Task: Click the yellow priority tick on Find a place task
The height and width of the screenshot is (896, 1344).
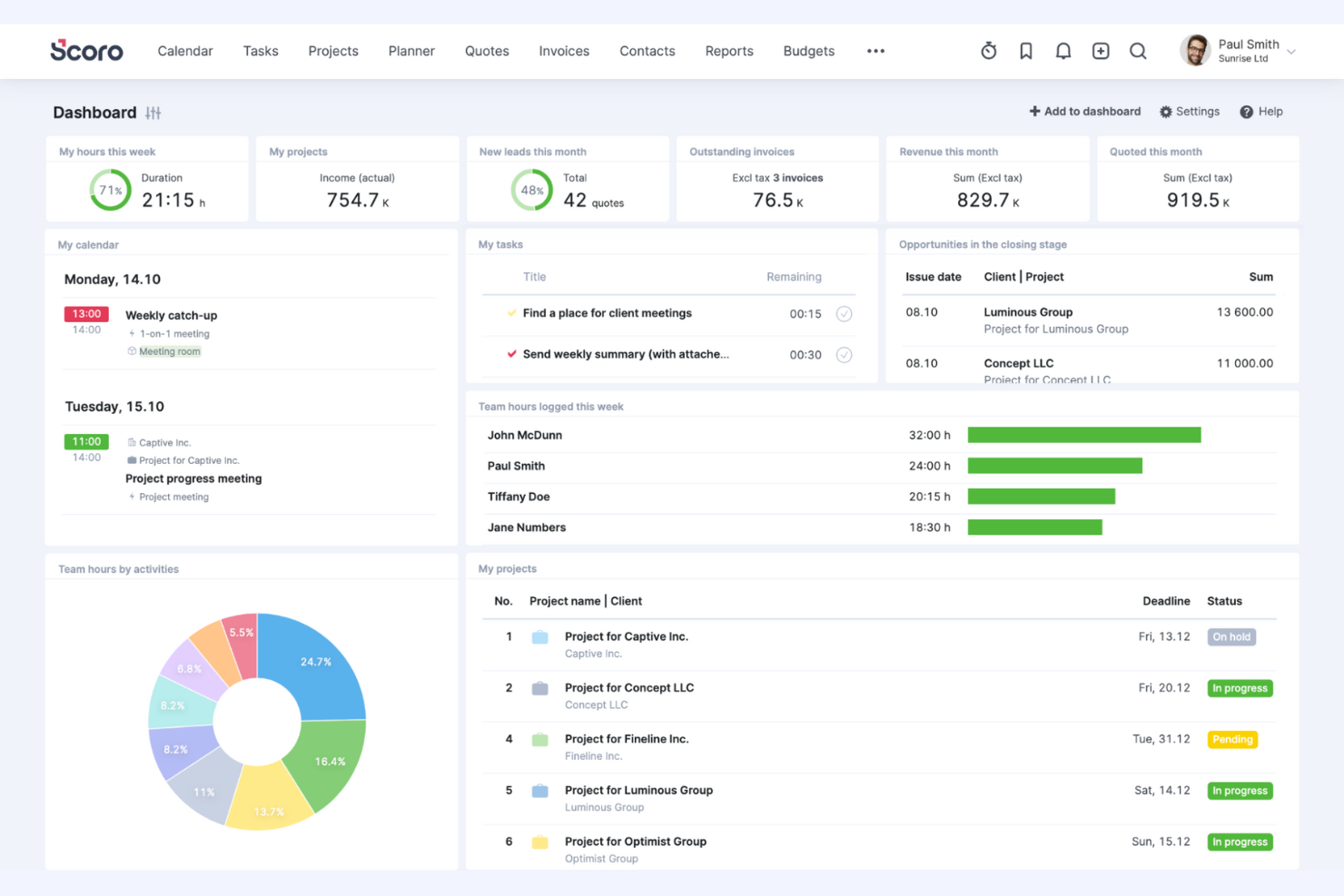Action: click(x=512, y=313)
